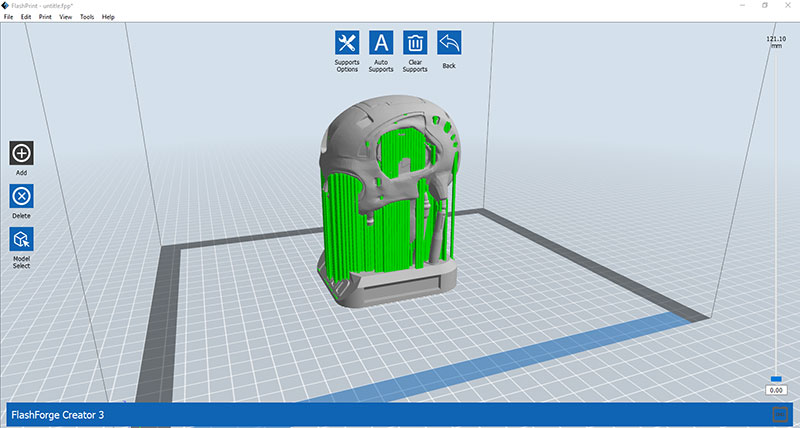Generate Auto Supports with the A icon
The width and height of the screenshot is (800, 428).
(381, 42)
